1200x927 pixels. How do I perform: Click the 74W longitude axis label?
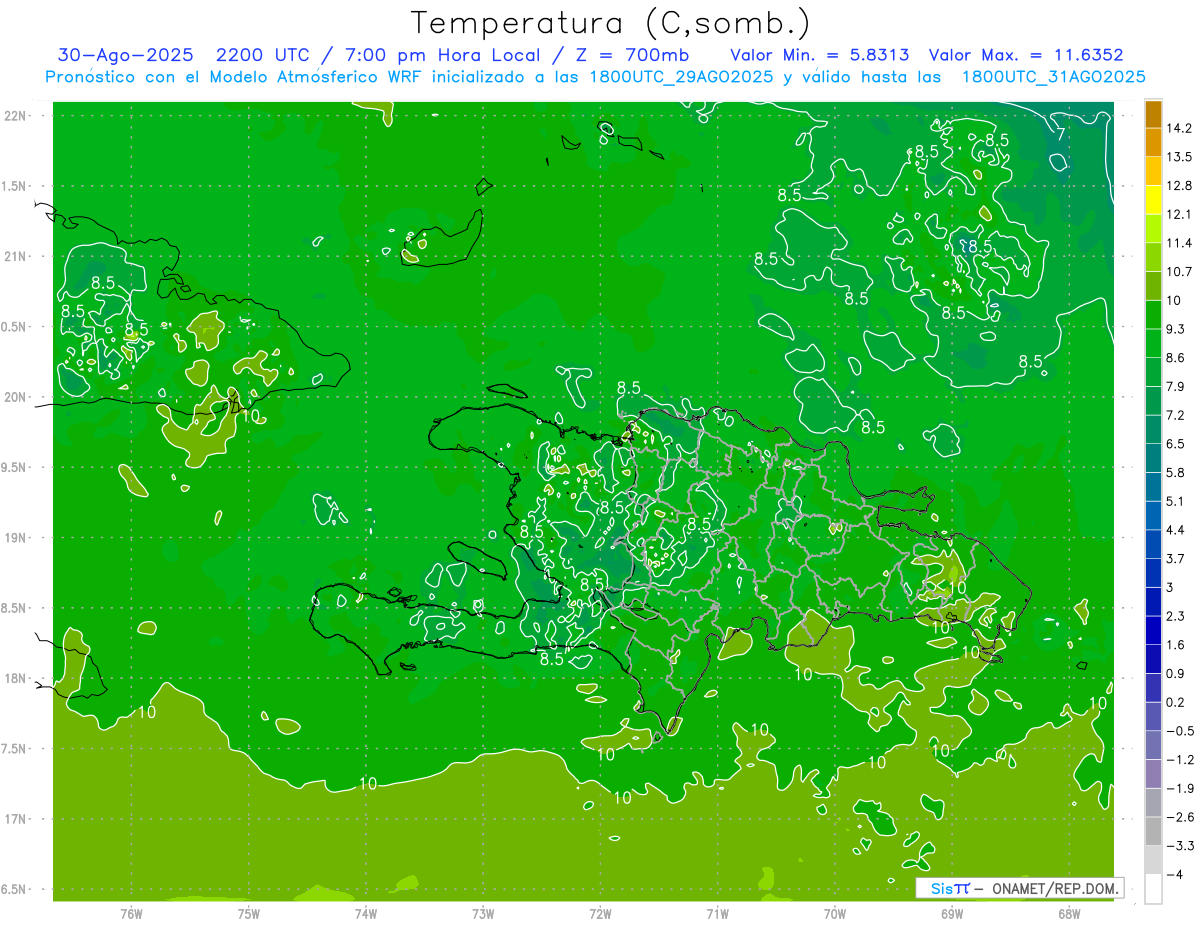coord(365,913)
